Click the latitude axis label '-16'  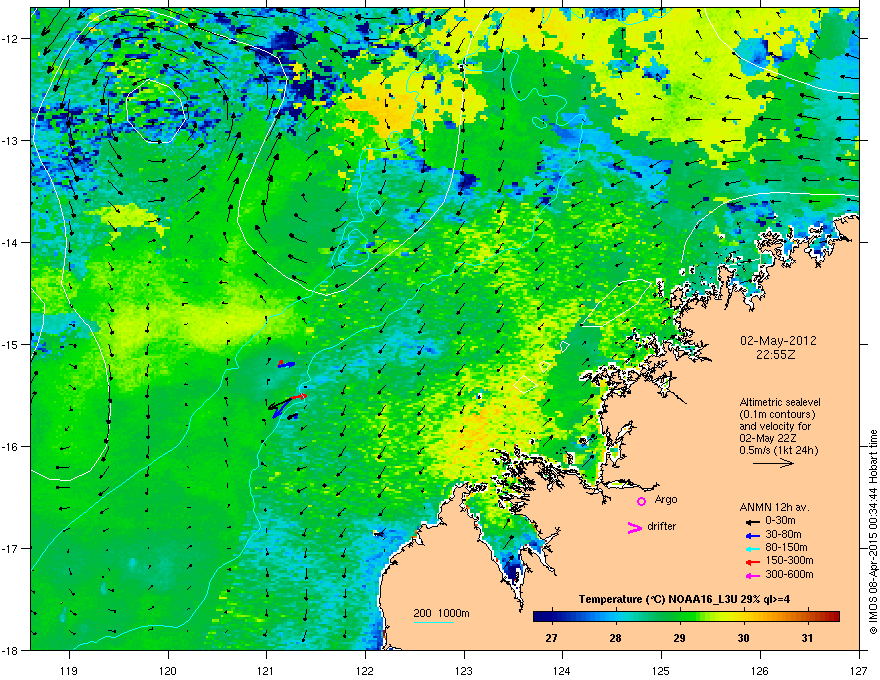[x=10, y=447]
